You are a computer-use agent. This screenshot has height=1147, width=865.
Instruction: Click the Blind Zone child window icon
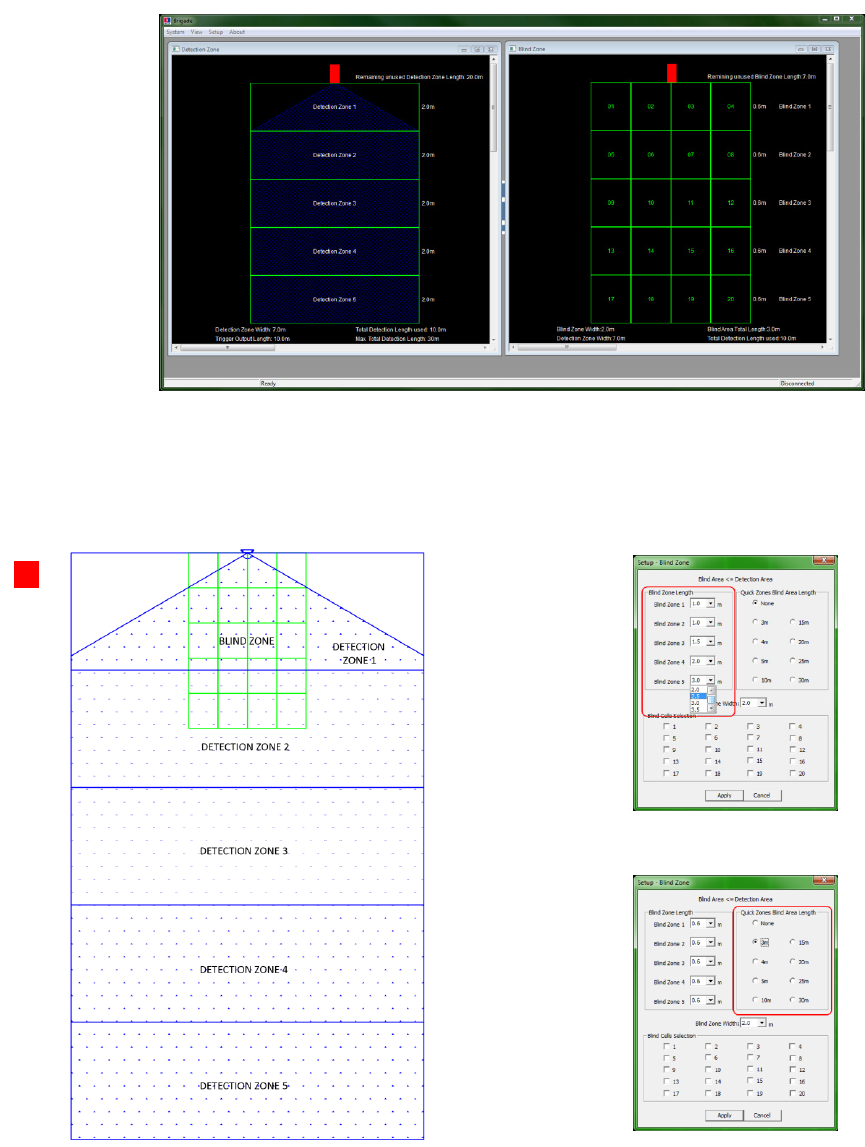pos(513,49)
